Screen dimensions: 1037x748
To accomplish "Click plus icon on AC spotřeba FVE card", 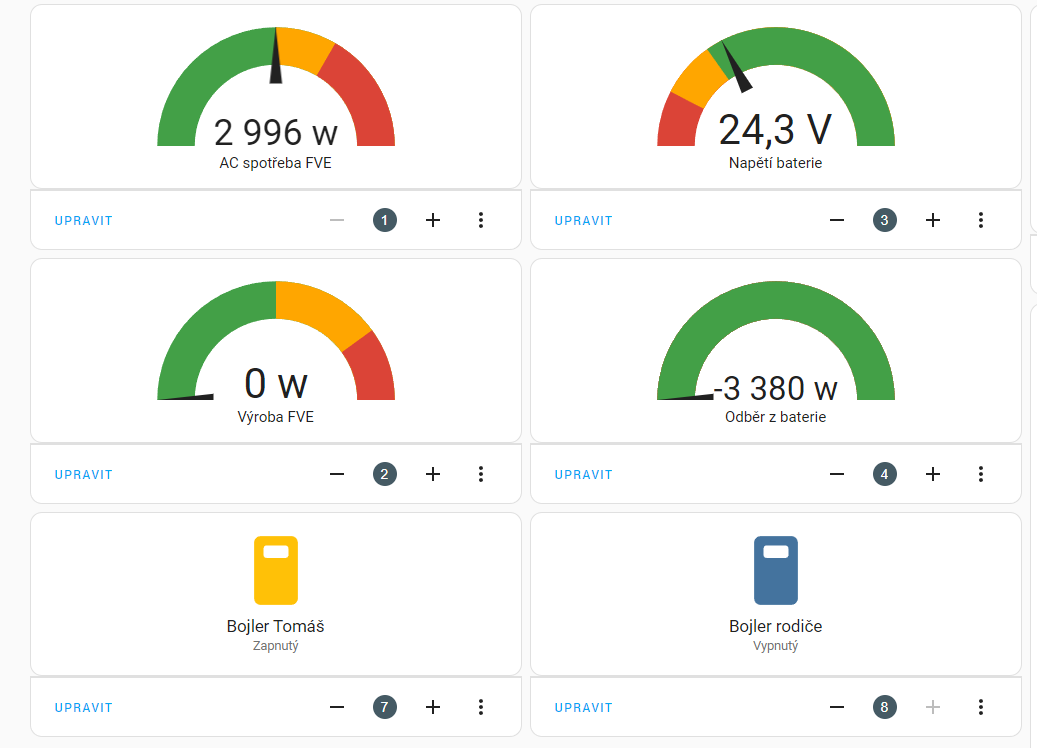I will pyautogui.click(x=433, y=220).
